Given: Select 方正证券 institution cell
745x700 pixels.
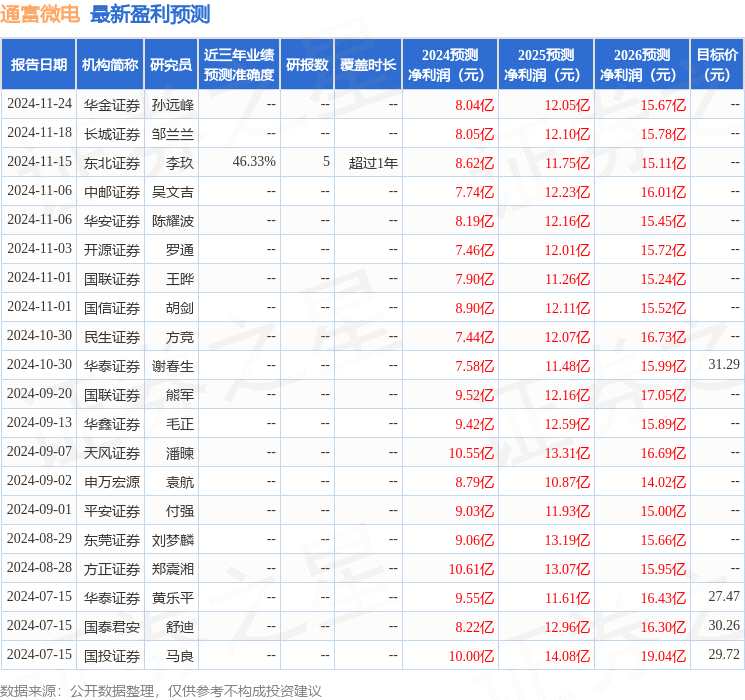Looking at the screenshot, I should pyautogui.click(x=112, y=569).
